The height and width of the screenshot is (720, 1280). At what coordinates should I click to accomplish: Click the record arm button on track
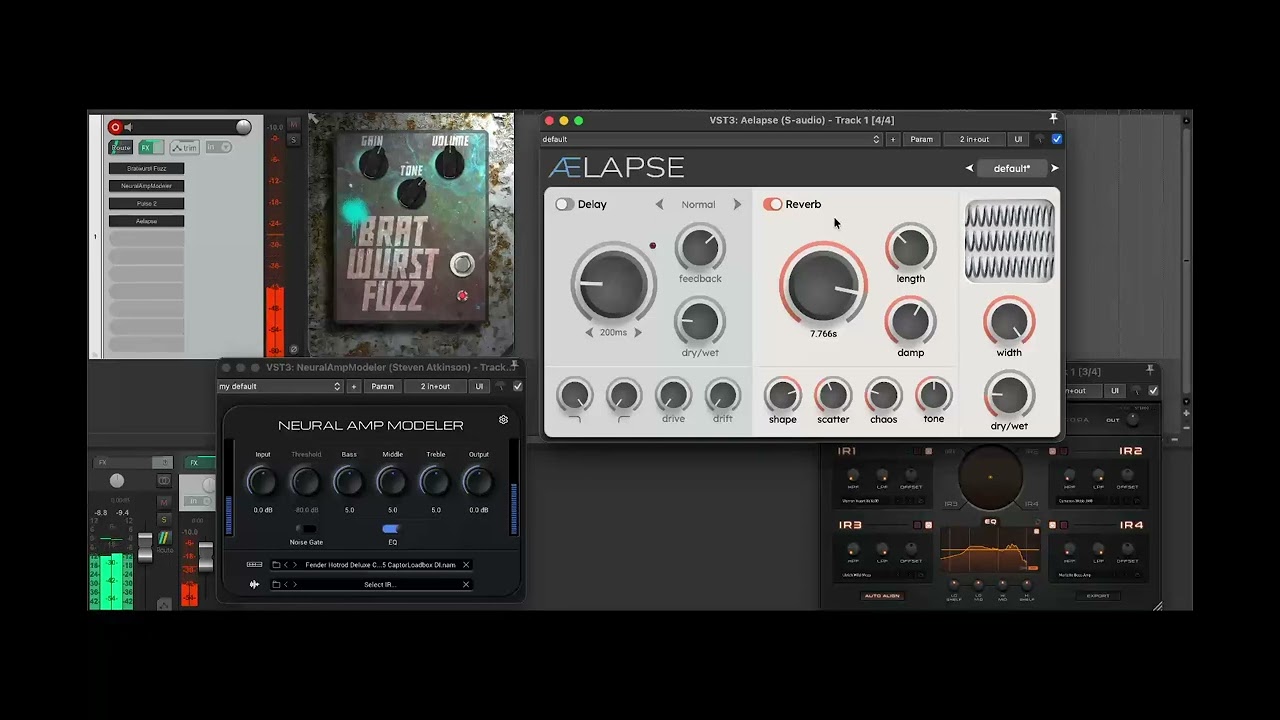115,127
